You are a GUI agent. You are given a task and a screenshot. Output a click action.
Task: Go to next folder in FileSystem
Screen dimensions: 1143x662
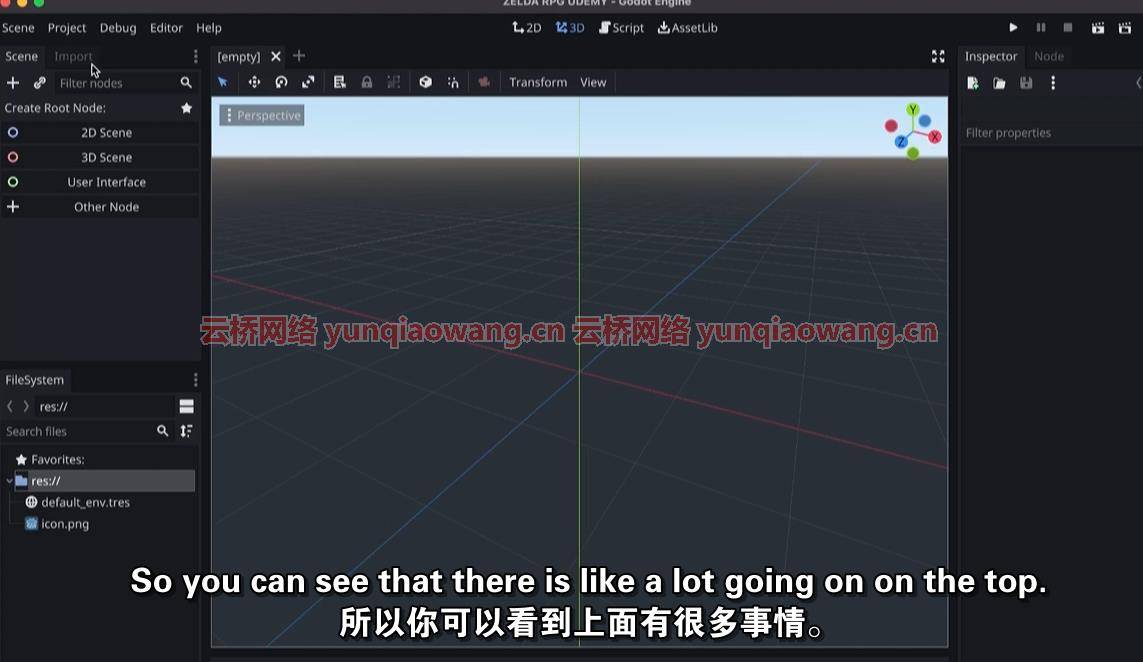click(x=26, y=406)
